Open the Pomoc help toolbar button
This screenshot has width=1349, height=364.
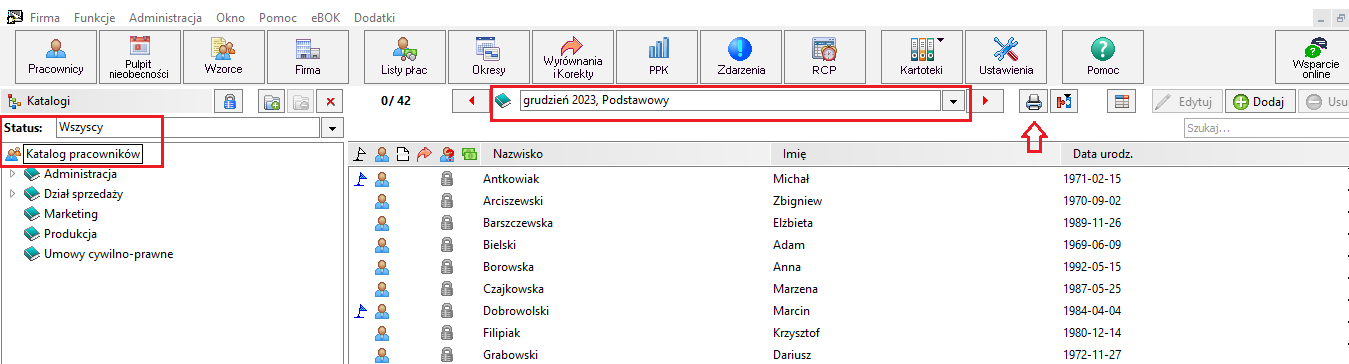(1103, 56)
